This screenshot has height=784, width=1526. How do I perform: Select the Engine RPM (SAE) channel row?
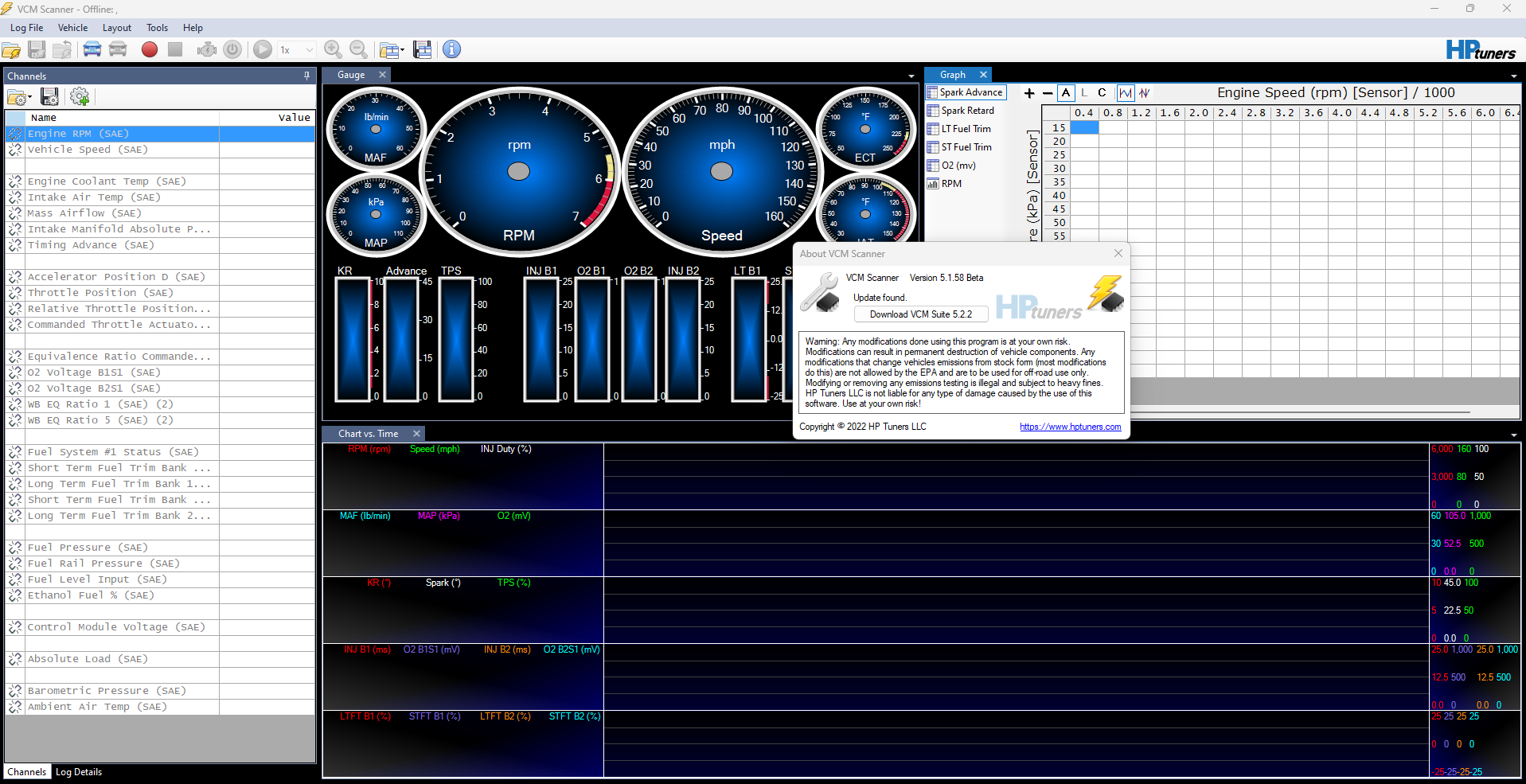[160, 134]
